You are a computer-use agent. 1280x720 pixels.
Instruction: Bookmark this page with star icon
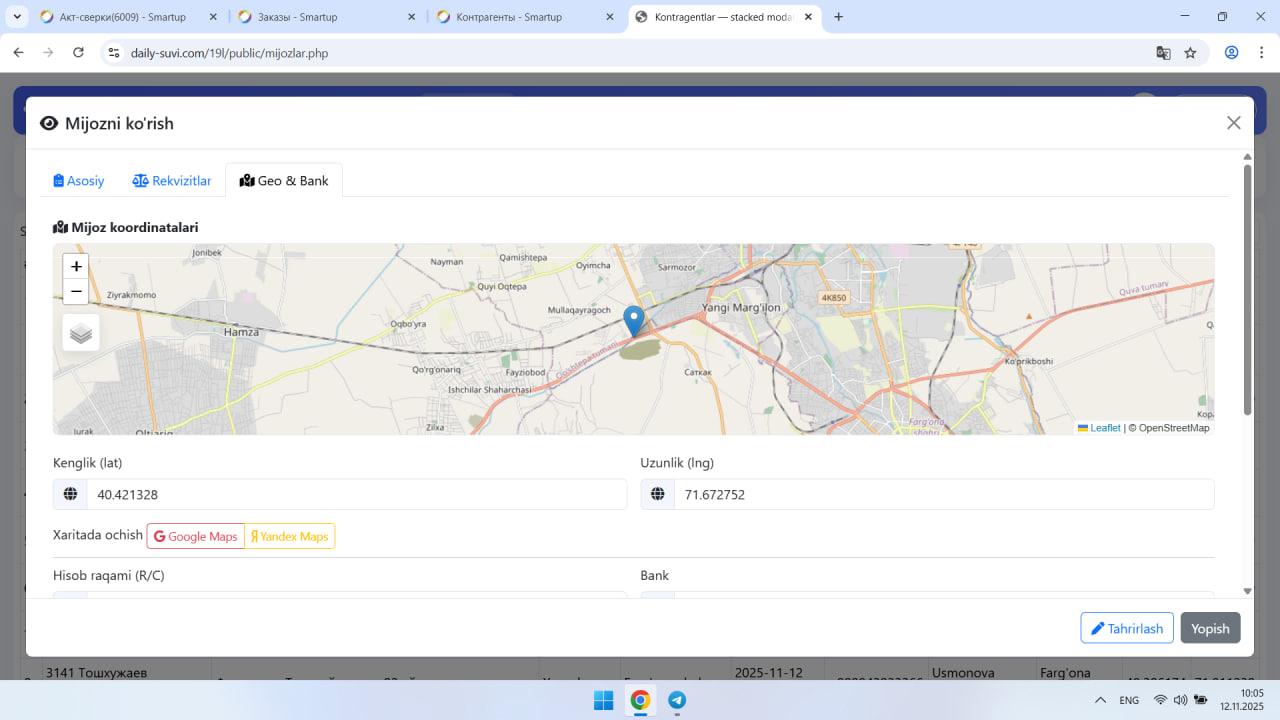[1190, 53]
